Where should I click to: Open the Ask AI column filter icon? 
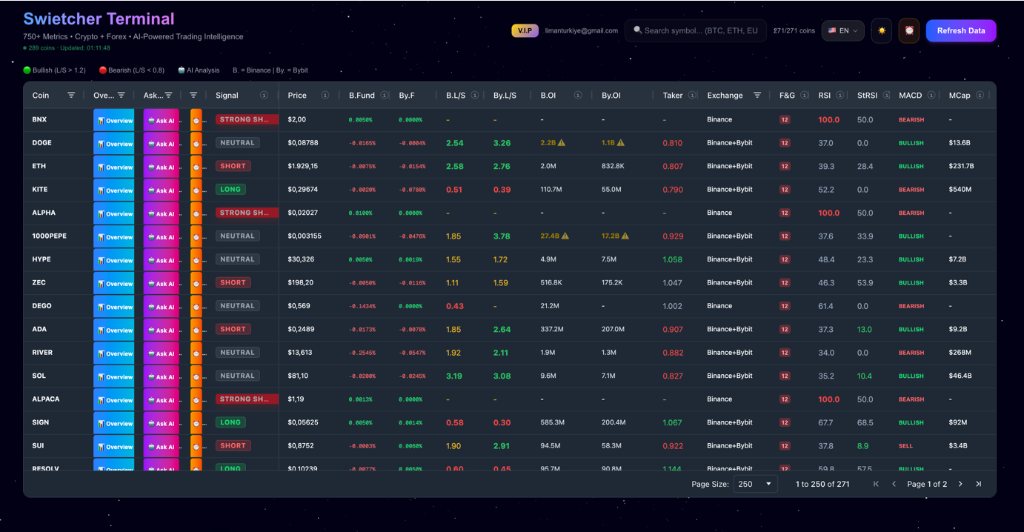click(168, 95)
